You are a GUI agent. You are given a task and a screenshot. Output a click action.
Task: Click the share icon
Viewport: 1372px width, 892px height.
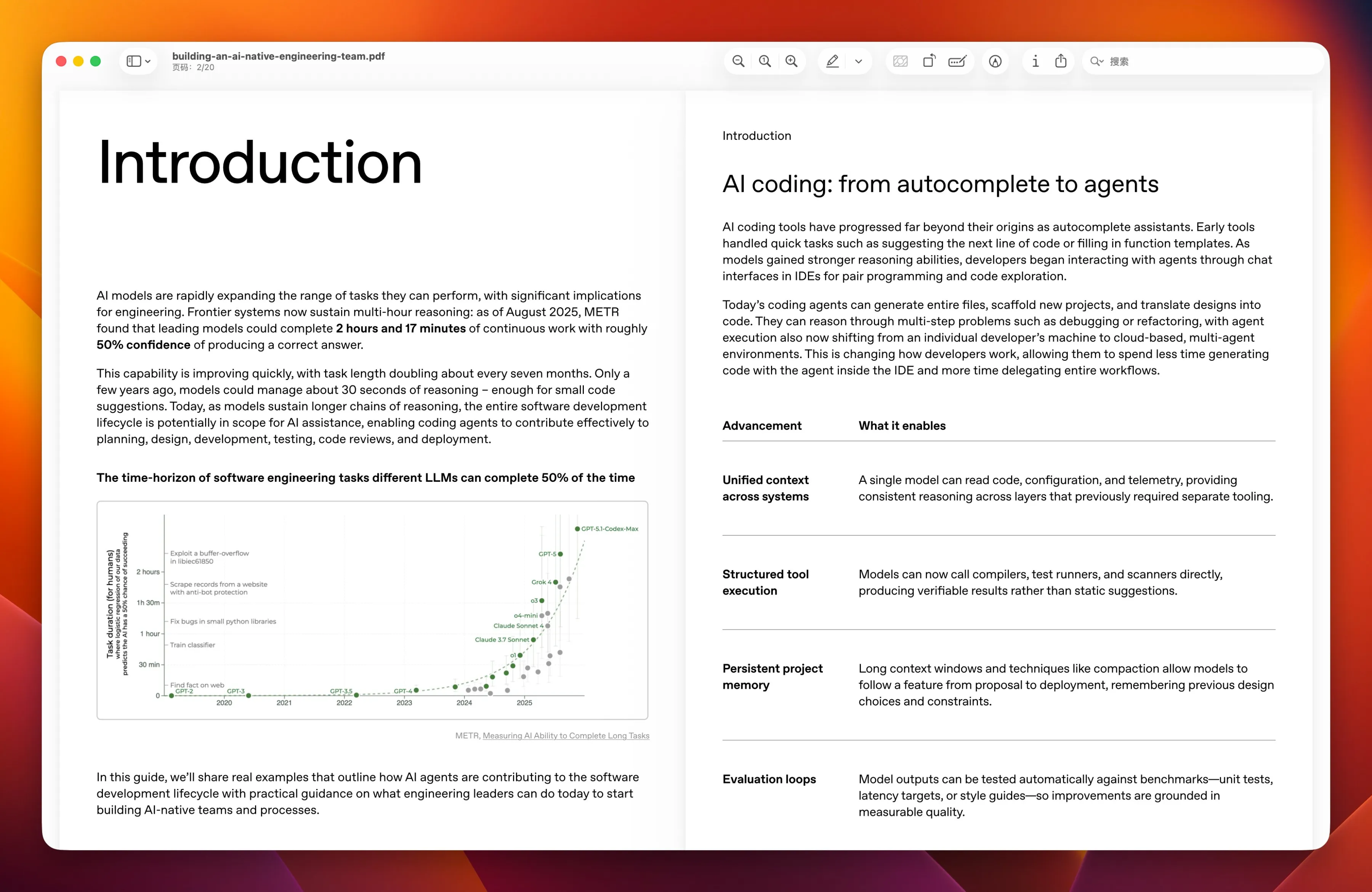pyautogui.click(x=1061, y=61)
